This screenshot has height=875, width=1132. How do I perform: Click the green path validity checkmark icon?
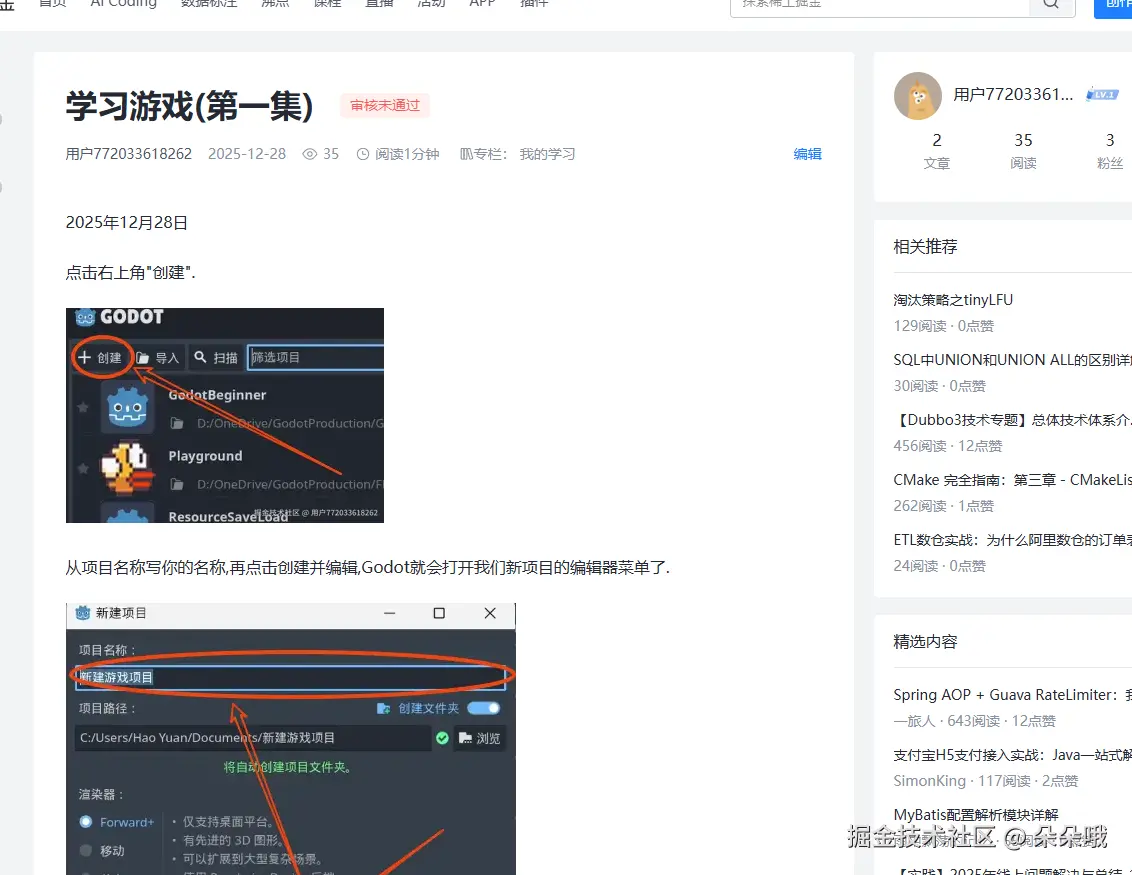(441, 738)
